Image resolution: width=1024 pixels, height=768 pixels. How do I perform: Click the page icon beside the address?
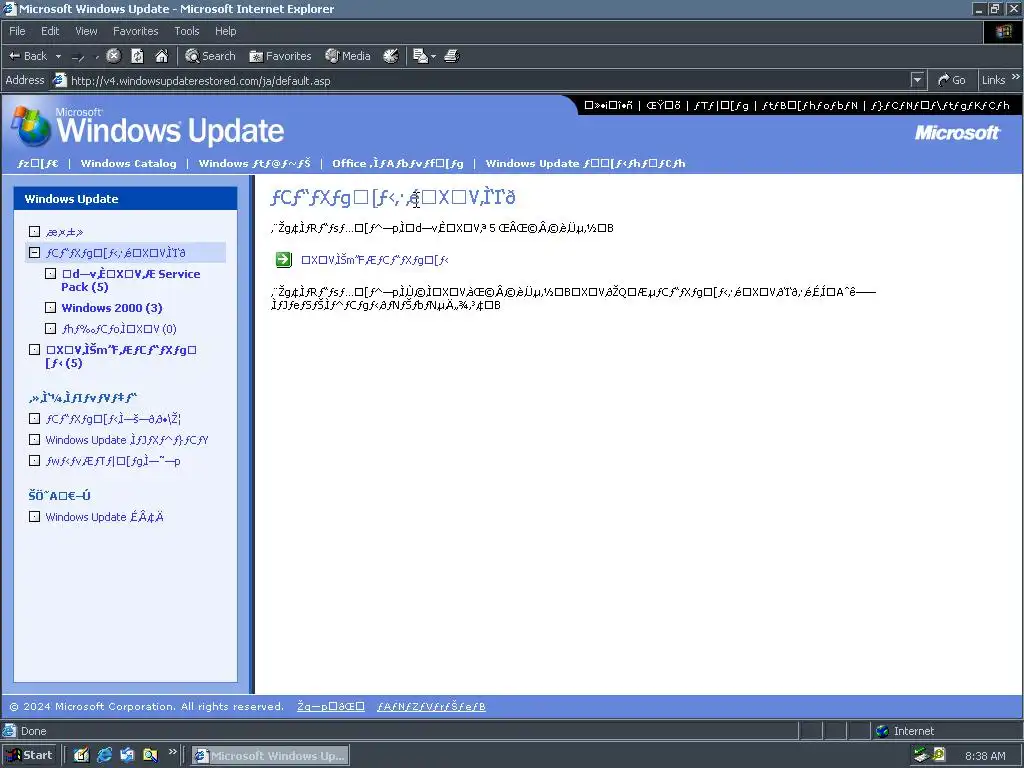pos(59,80)
